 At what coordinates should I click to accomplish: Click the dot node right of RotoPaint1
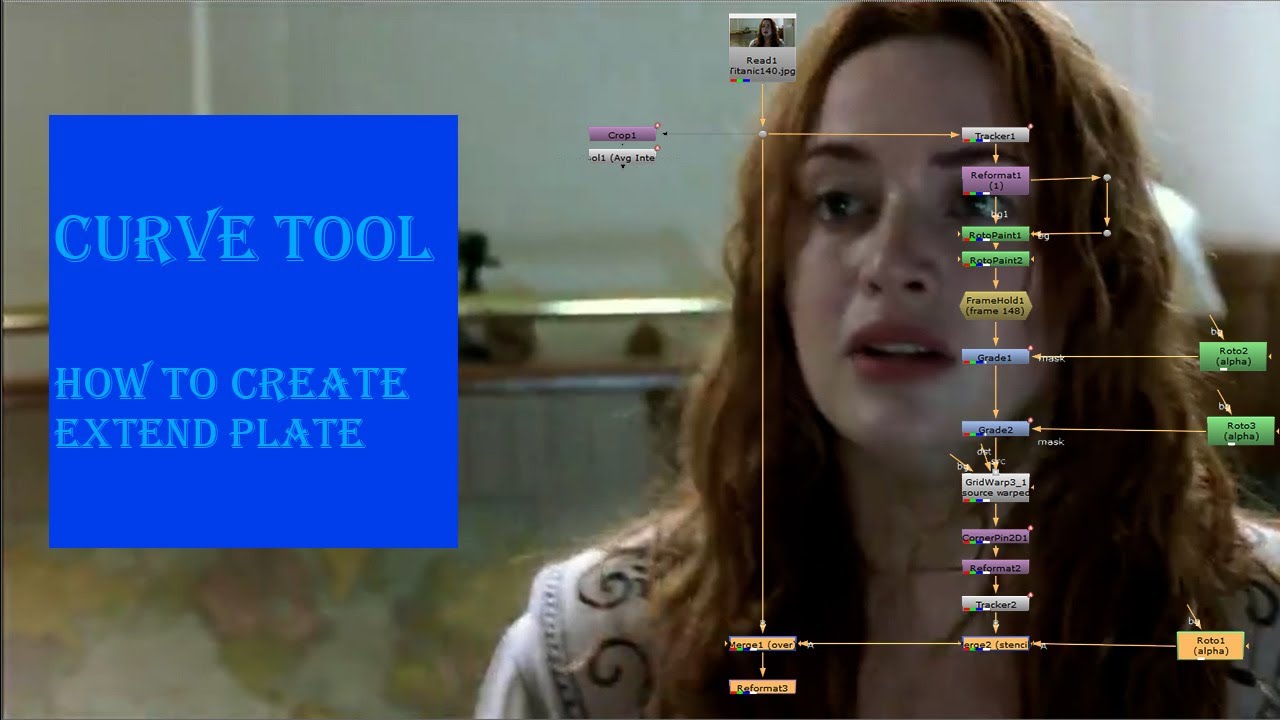click(x=1107, y=233)
